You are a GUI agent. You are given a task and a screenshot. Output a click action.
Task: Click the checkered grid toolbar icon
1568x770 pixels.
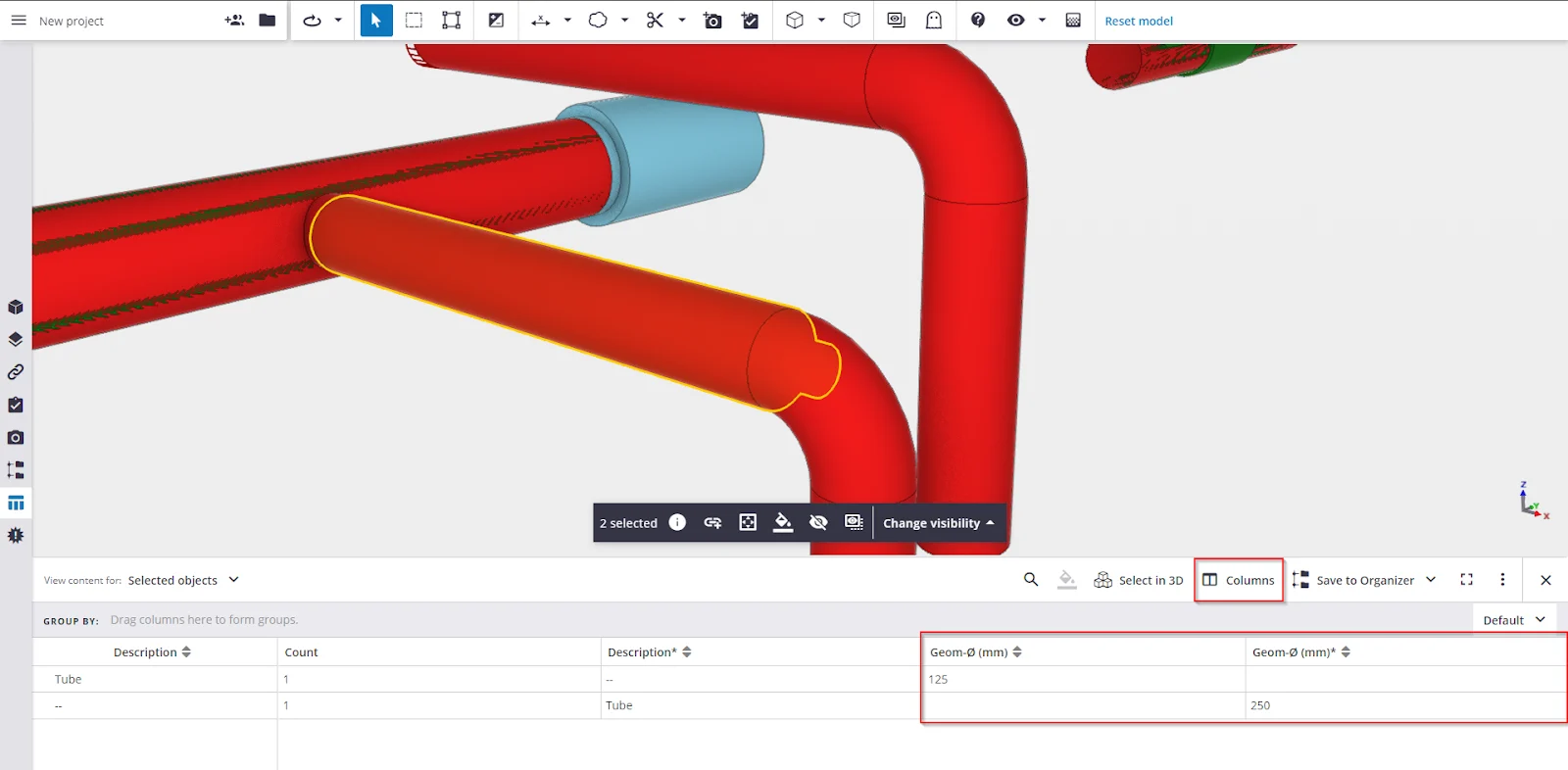point(1073,21)
